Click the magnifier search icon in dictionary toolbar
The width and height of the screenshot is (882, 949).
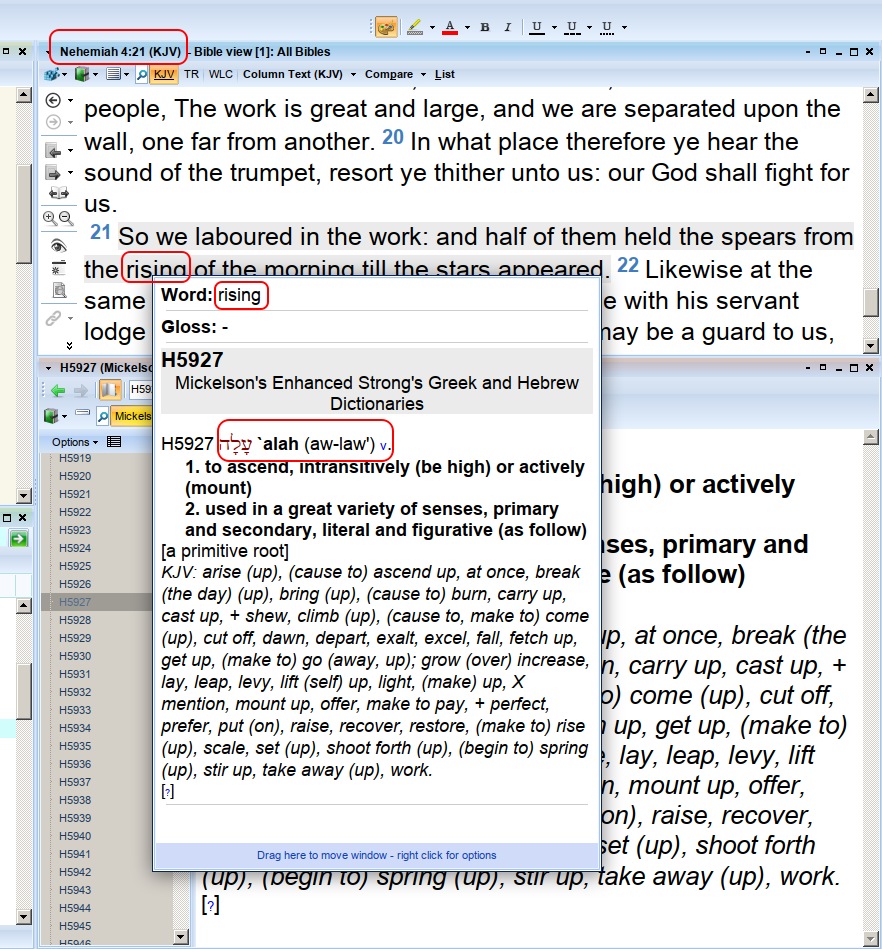[x=102, y=416]
